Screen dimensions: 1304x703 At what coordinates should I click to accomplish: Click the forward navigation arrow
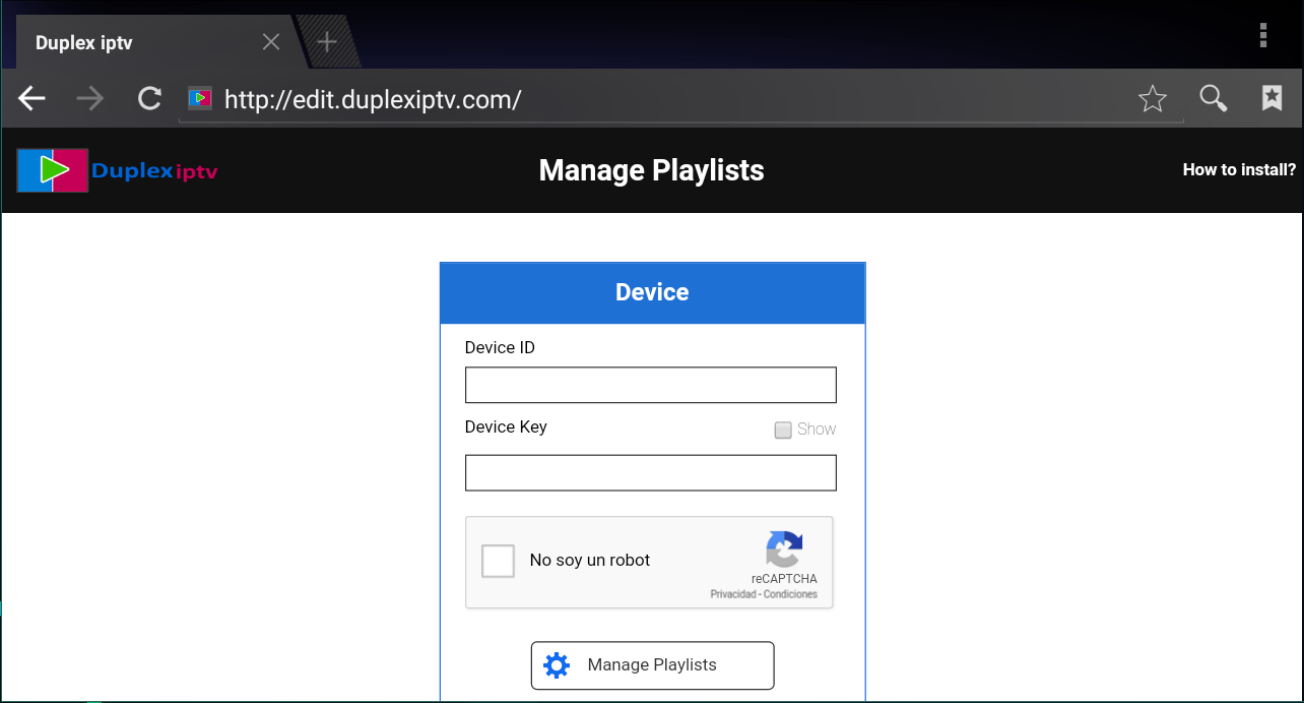coord(91,98)
